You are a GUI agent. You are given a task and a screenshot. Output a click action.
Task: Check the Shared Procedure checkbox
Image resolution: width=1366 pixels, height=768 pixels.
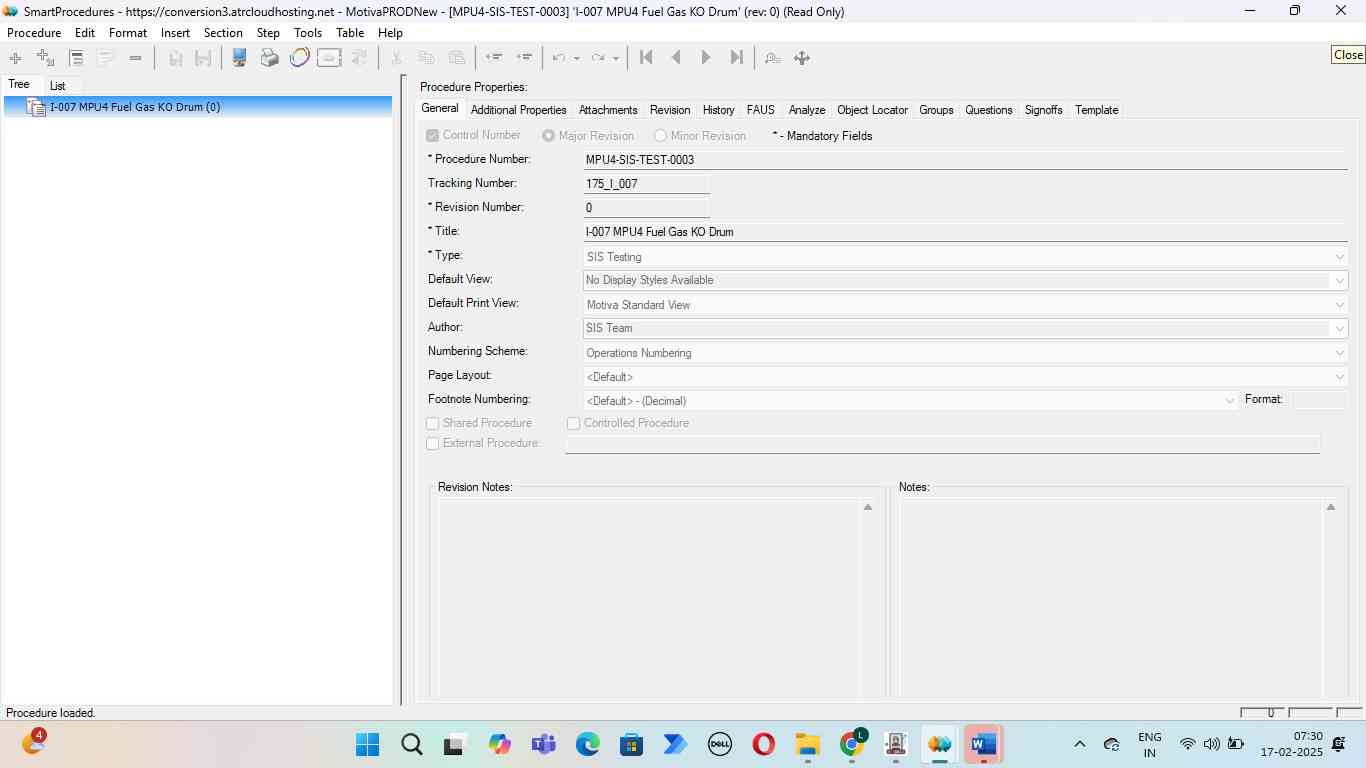[x=433, y=424]
